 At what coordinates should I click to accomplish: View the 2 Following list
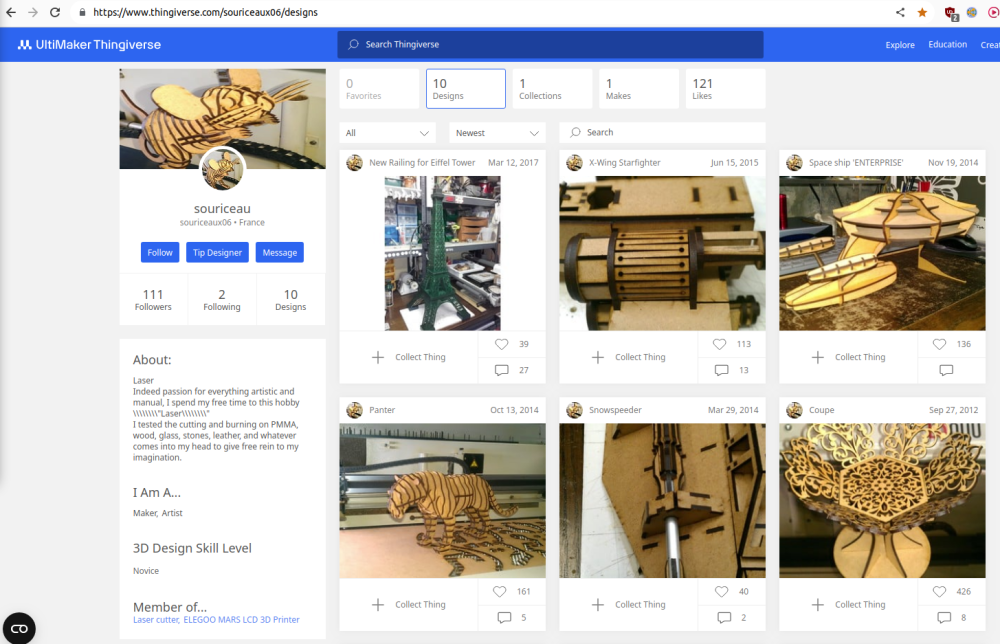click(222, 300)
